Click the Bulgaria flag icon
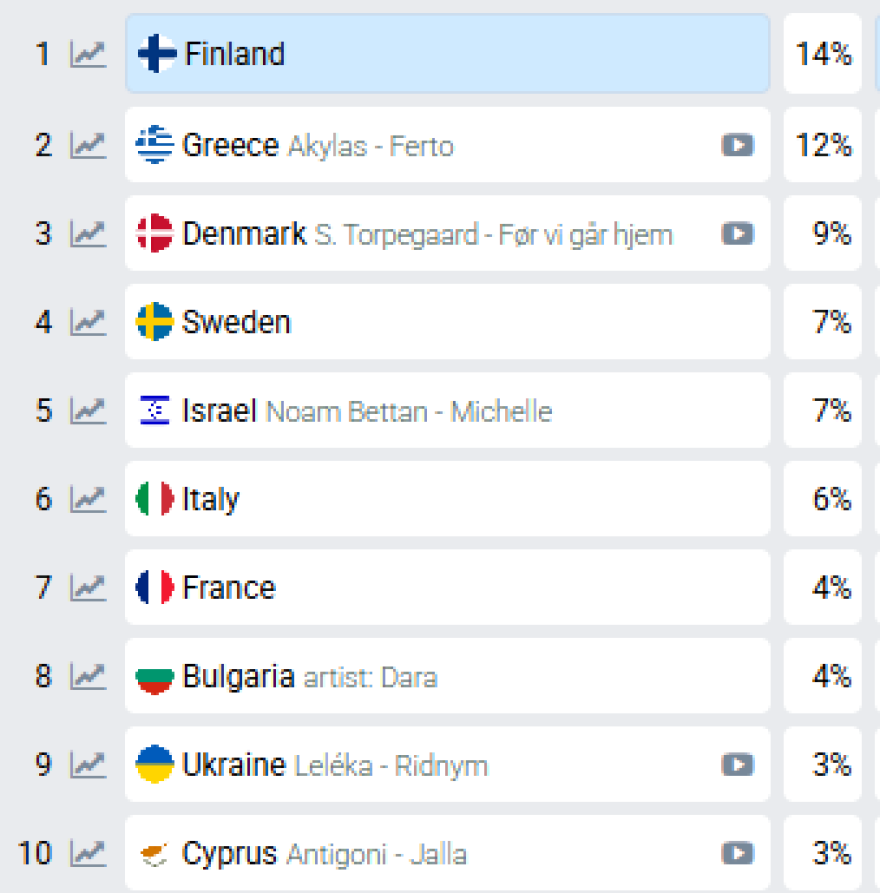 click(155, 677)
